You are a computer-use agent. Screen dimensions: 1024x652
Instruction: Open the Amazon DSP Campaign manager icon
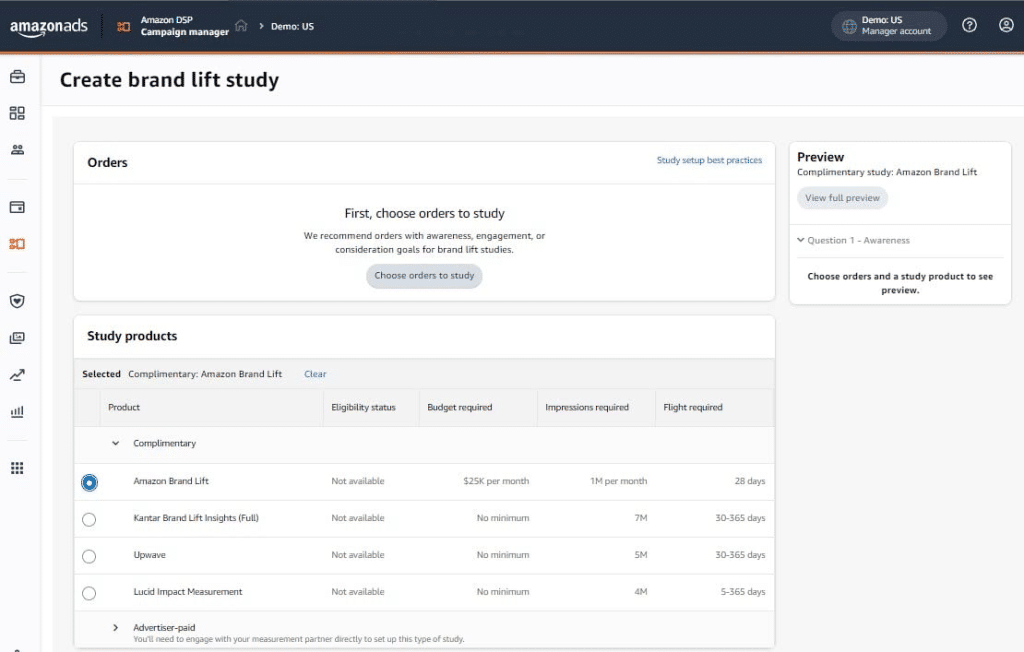click(x=123, y=27)
